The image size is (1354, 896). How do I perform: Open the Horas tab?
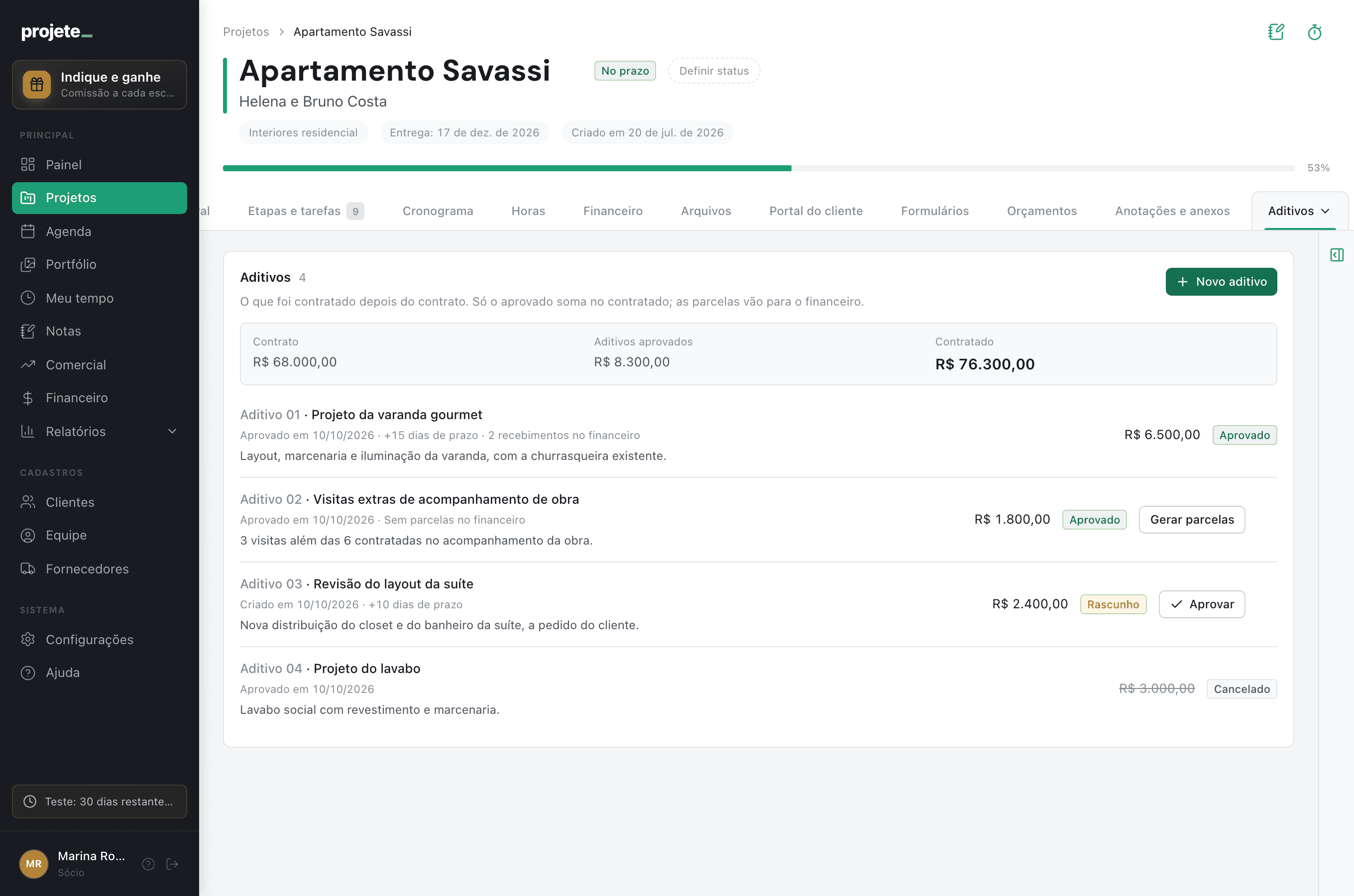528,211
